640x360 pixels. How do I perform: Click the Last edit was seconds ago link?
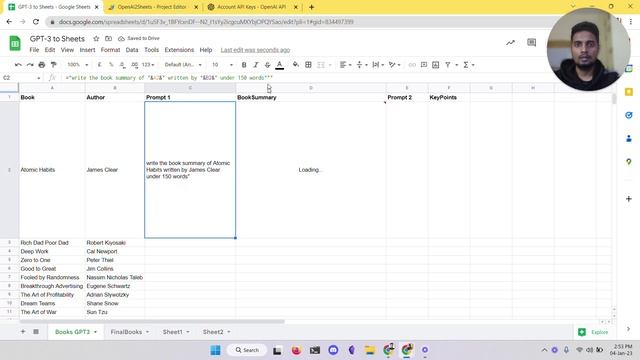(x=255, y=50)
